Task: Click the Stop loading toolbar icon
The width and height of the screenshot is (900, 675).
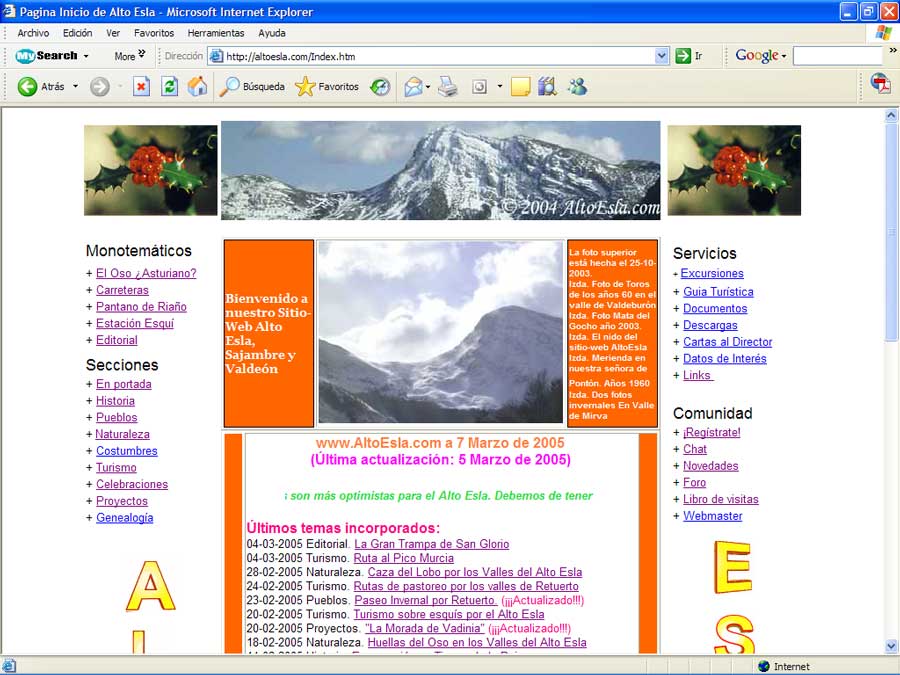Action: [141, 87]
